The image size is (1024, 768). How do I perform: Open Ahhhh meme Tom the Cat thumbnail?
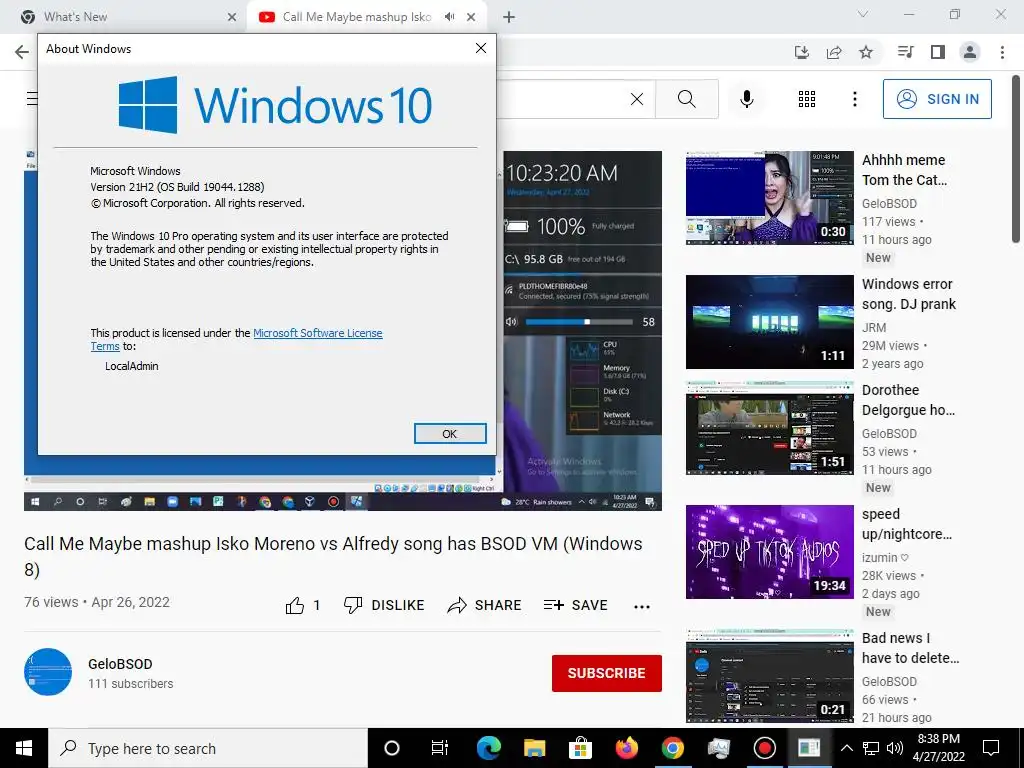pos(769,198)
